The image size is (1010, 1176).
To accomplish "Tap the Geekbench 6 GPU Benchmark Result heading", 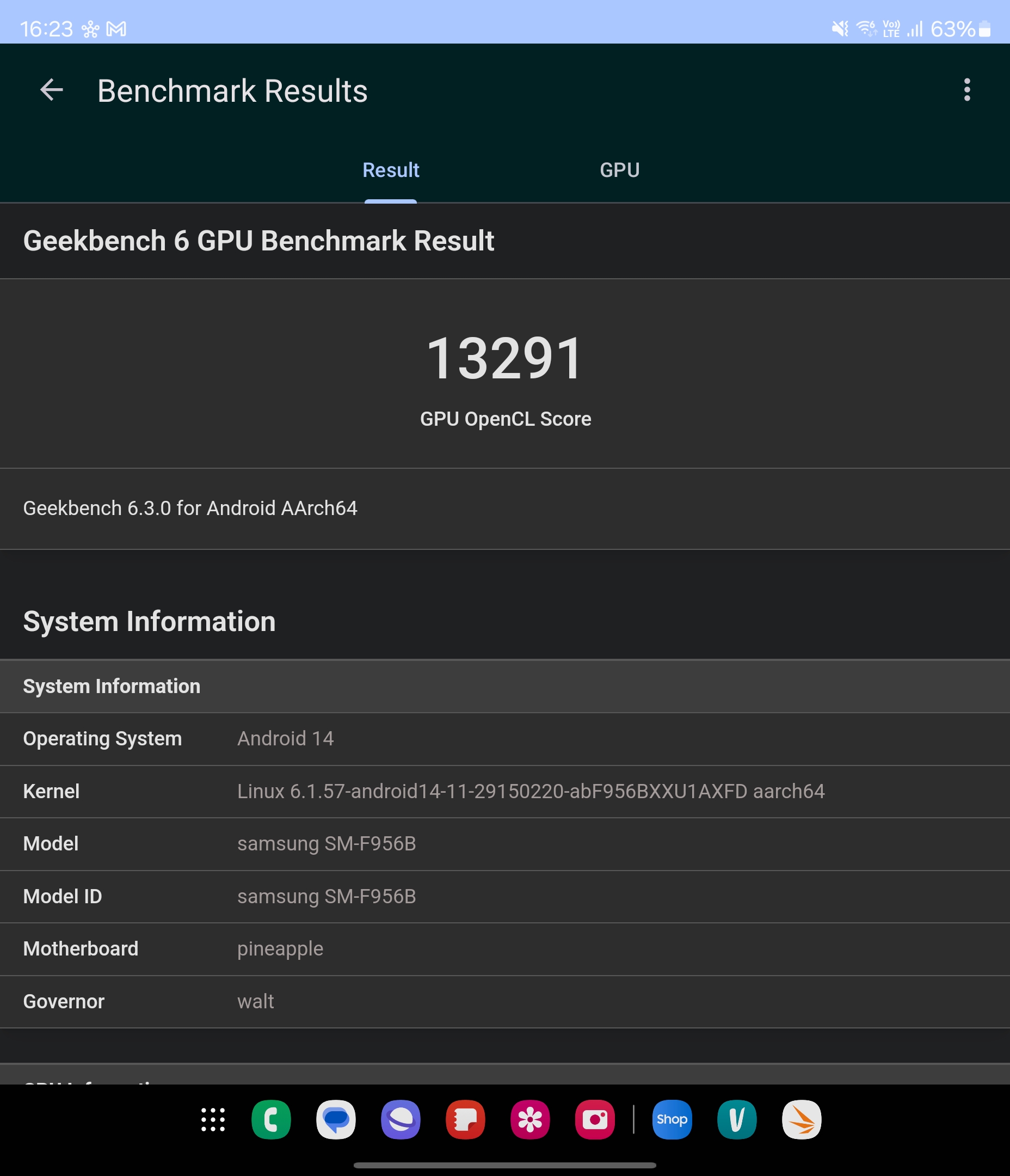I will click(x=258, y=241).
